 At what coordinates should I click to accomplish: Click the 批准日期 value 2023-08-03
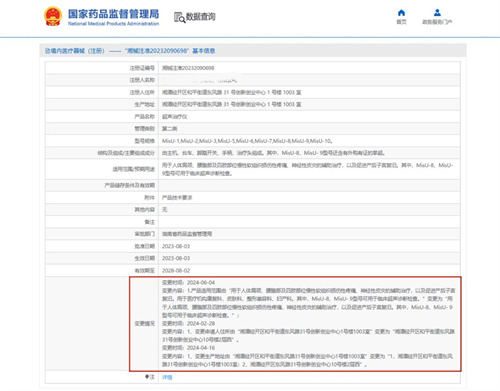point(176,246)
